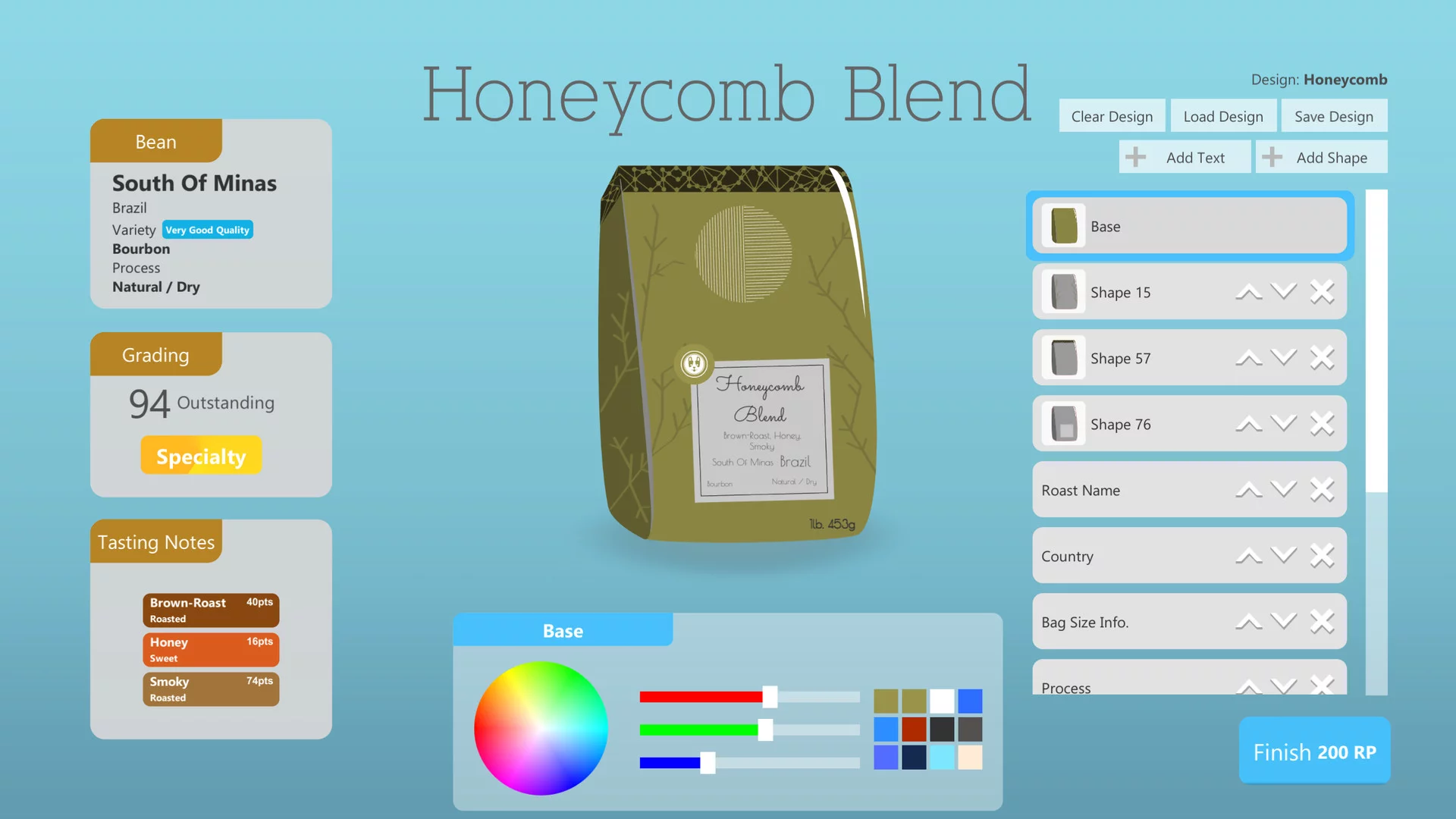Finish the design for 200 RP
This screenshot has height=819, width=1456.
point(1314,751)
